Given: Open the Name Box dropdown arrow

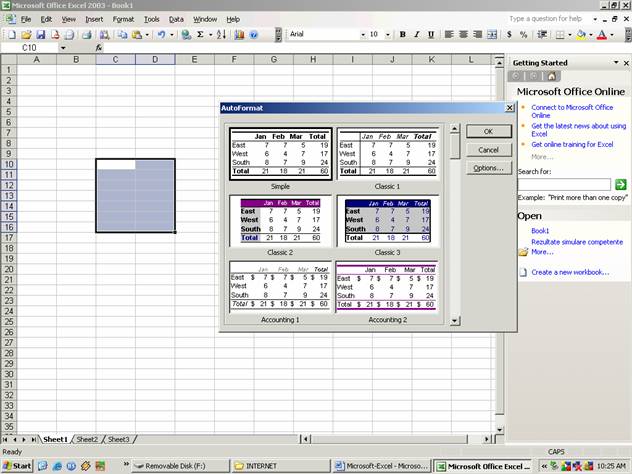Looking at the screenshot, I should 63,48.
